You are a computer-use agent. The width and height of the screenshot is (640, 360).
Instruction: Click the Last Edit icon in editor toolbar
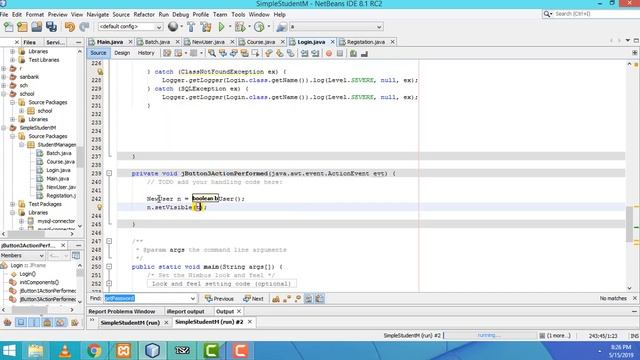tap(167, 53)
